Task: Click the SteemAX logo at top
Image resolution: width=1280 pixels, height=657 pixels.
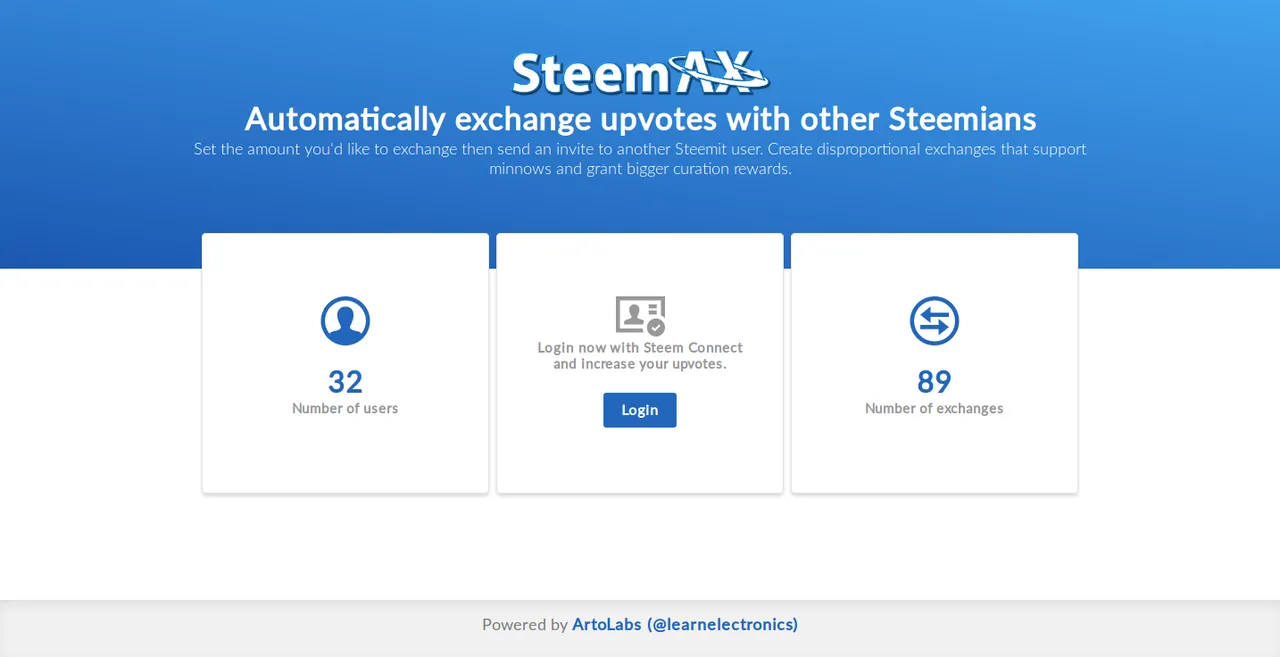Action: [640, 75]
